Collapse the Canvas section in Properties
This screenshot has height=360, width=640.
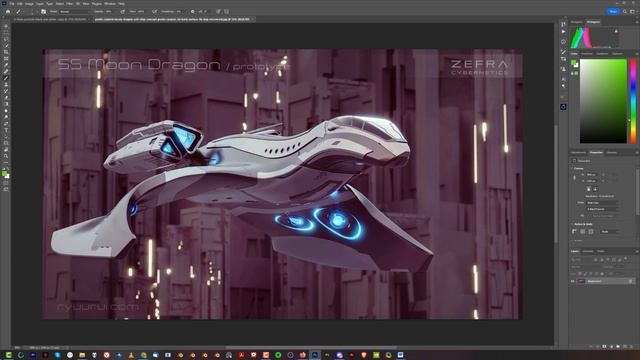571,169
